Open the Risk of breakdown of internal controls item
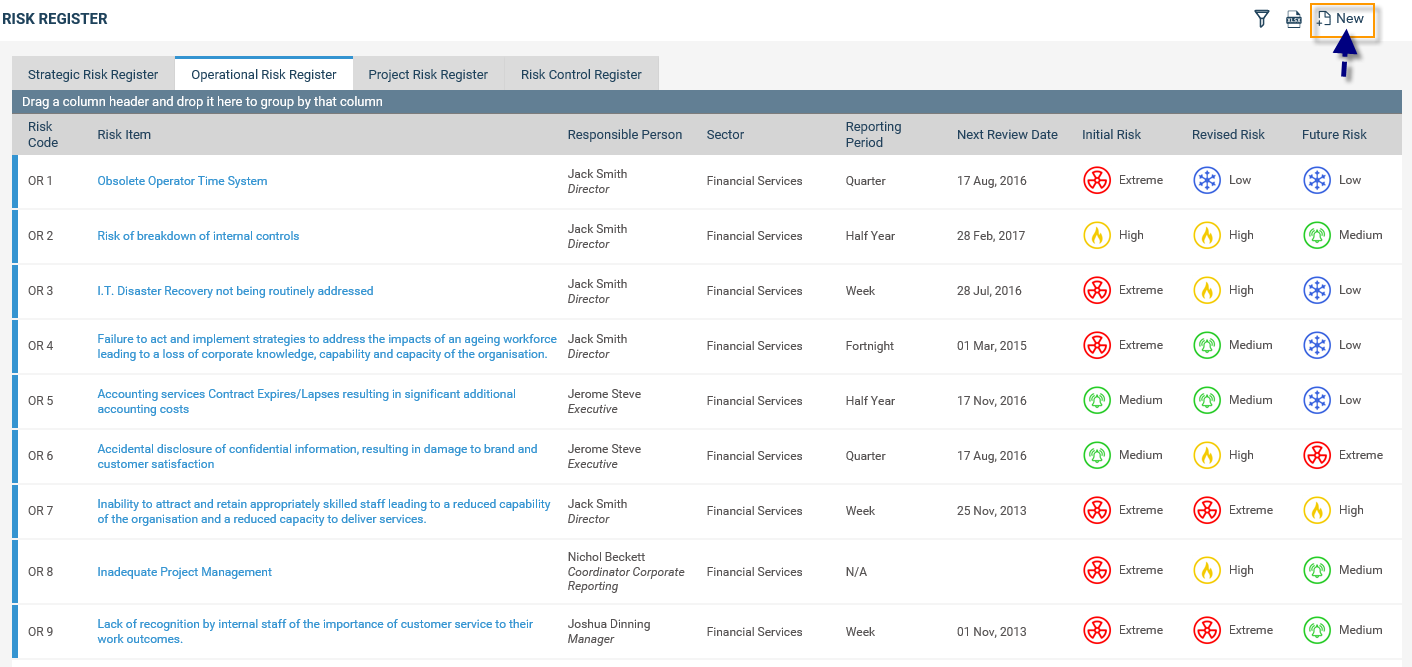This screenshot has height=667, width=1412. tap(198, 235)
